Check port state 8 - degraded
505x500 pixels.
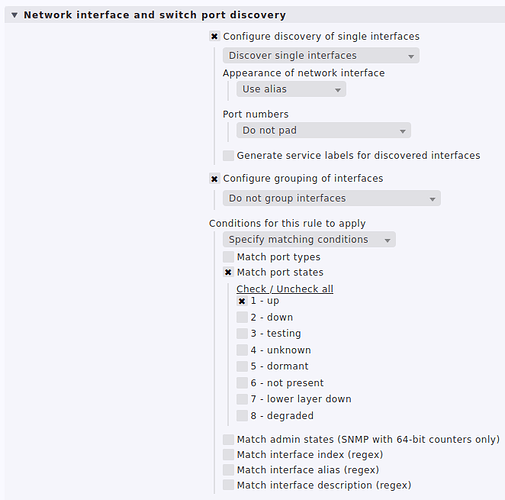pyautogui.click(x=242, y=416)
